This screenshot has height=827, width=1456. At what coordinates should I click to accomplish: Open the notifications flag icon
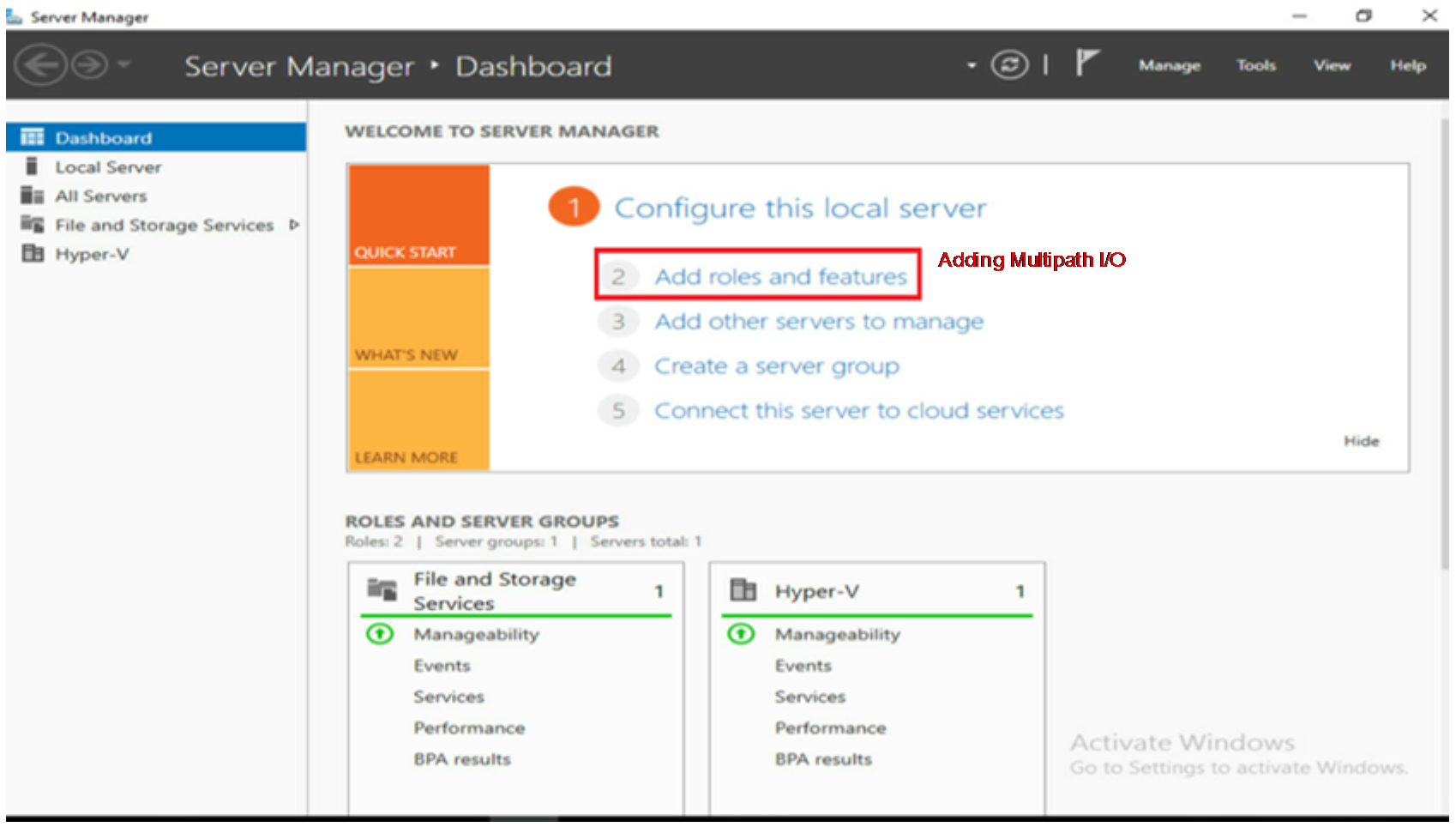tap(1087, 63)
